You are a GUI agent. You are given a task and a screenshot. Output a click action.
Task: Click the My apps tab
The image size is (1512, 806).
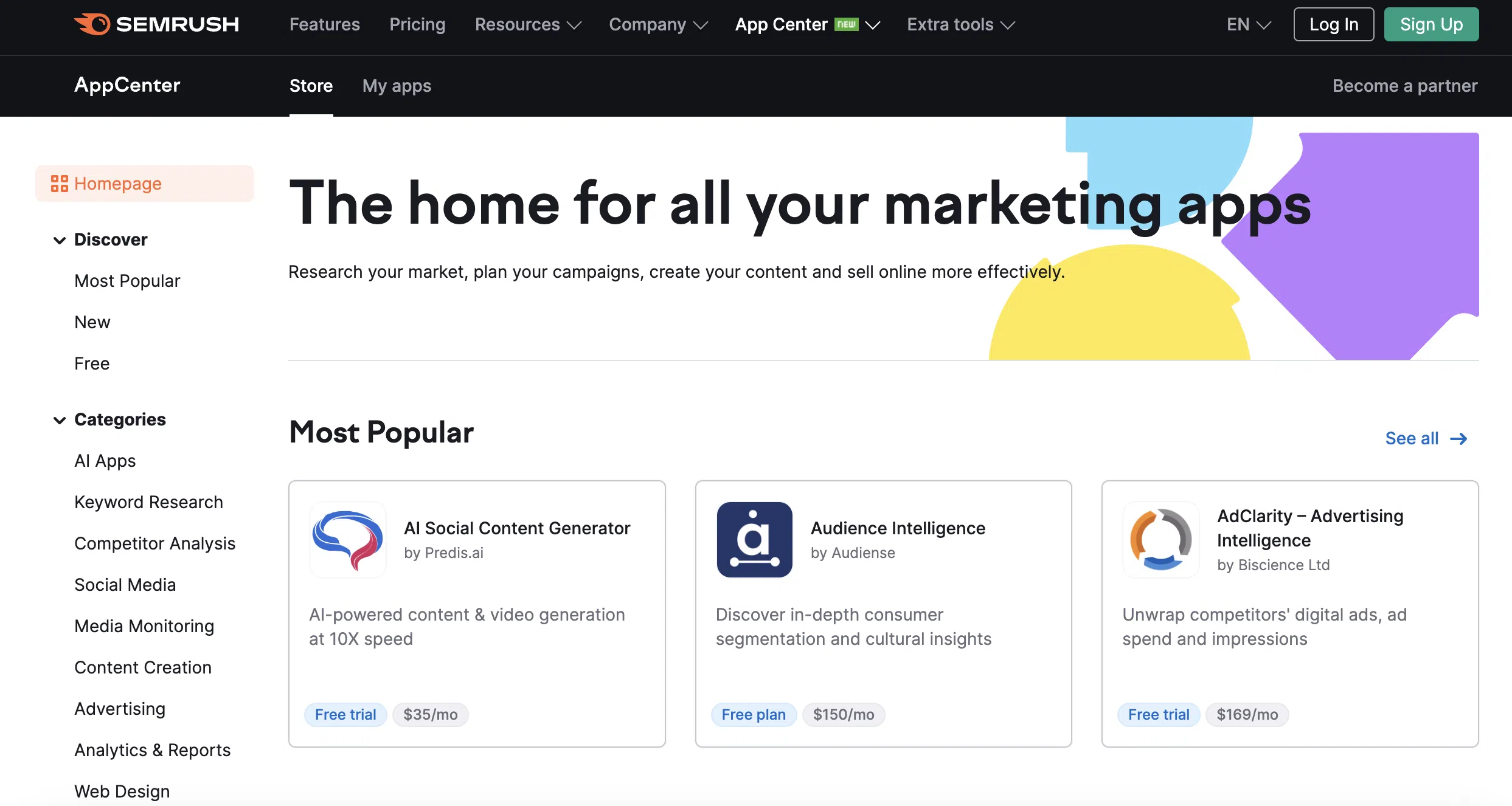pos(396,85)
